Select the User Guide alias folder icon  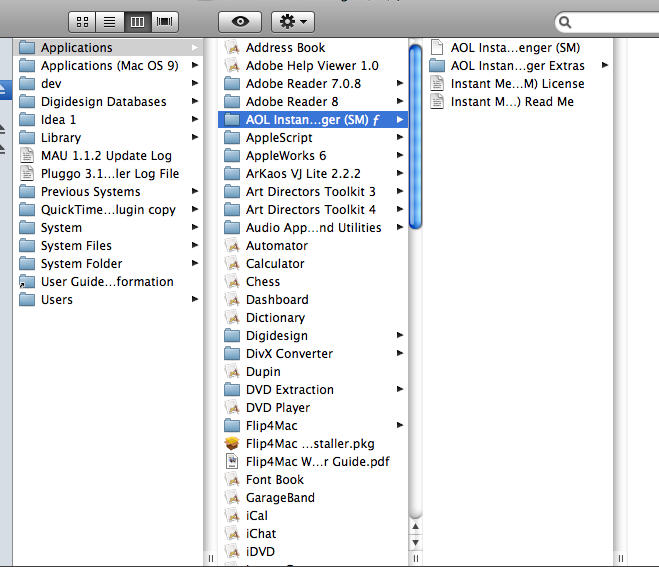pos(27,282)
